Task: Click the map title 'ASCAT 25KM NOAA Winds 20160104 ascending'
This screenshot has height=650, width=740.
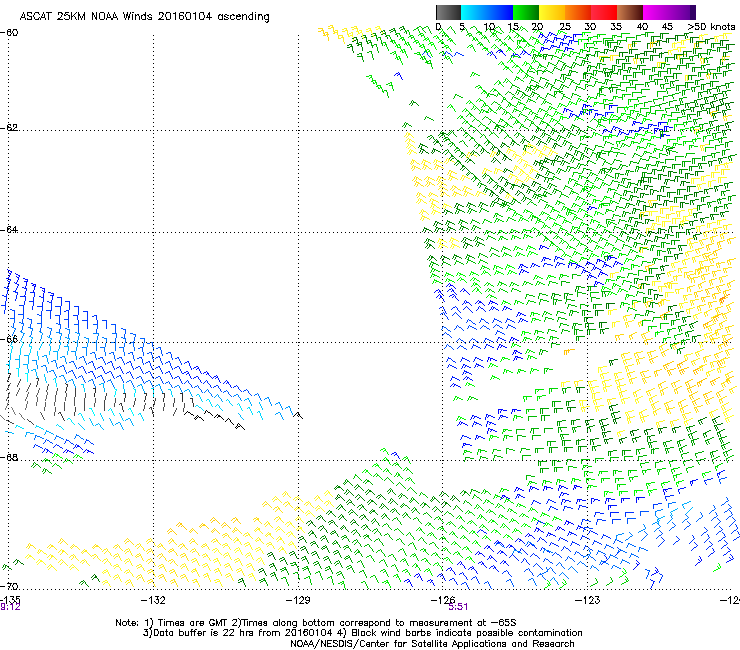Action: (144, 17)
